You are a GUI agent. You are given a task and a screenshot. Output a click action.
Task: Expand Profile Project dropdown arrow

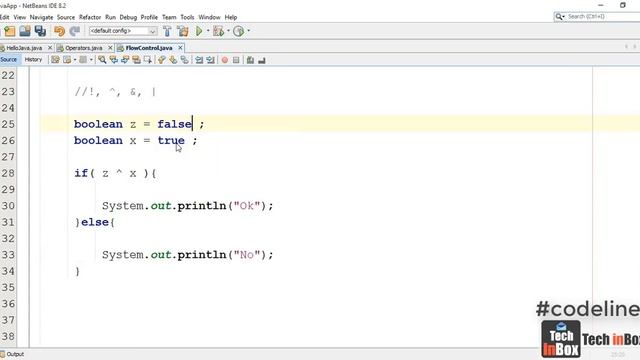(x=248, y=31)
